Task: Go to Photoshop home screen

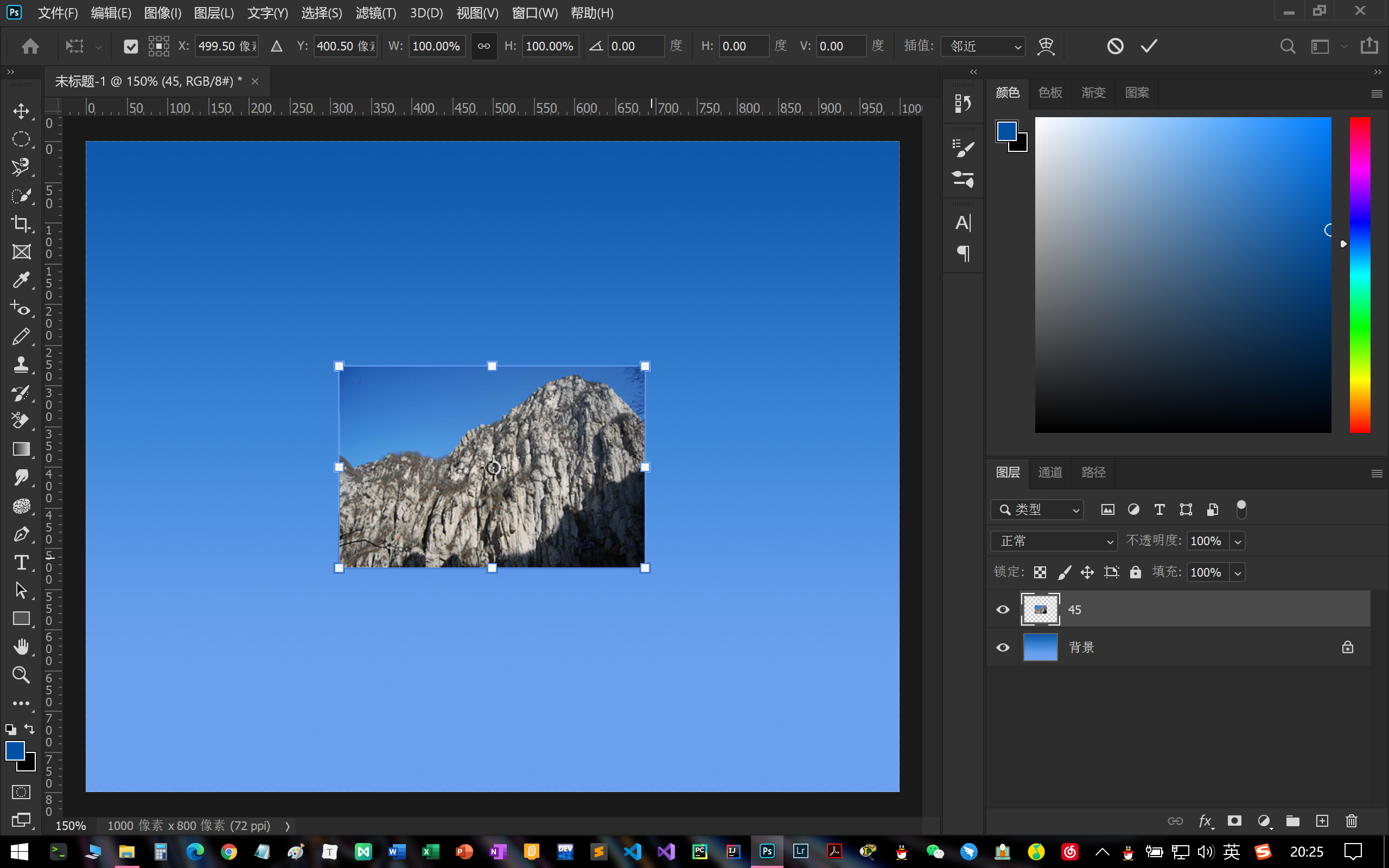Action: 30,46
